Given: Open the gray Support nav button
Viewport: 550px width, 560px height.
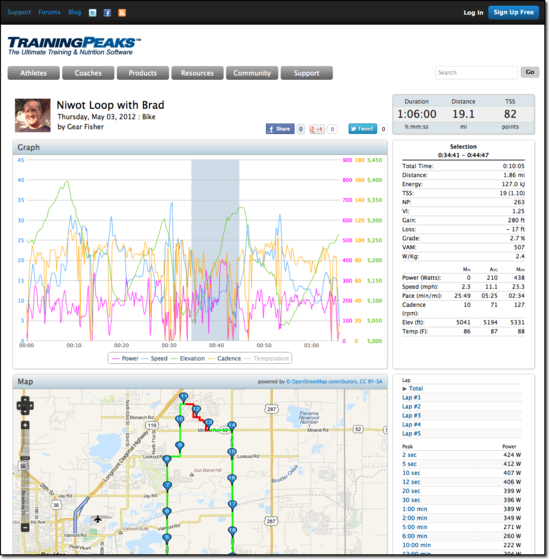Looking at the screenshot, I should (307, 73).
